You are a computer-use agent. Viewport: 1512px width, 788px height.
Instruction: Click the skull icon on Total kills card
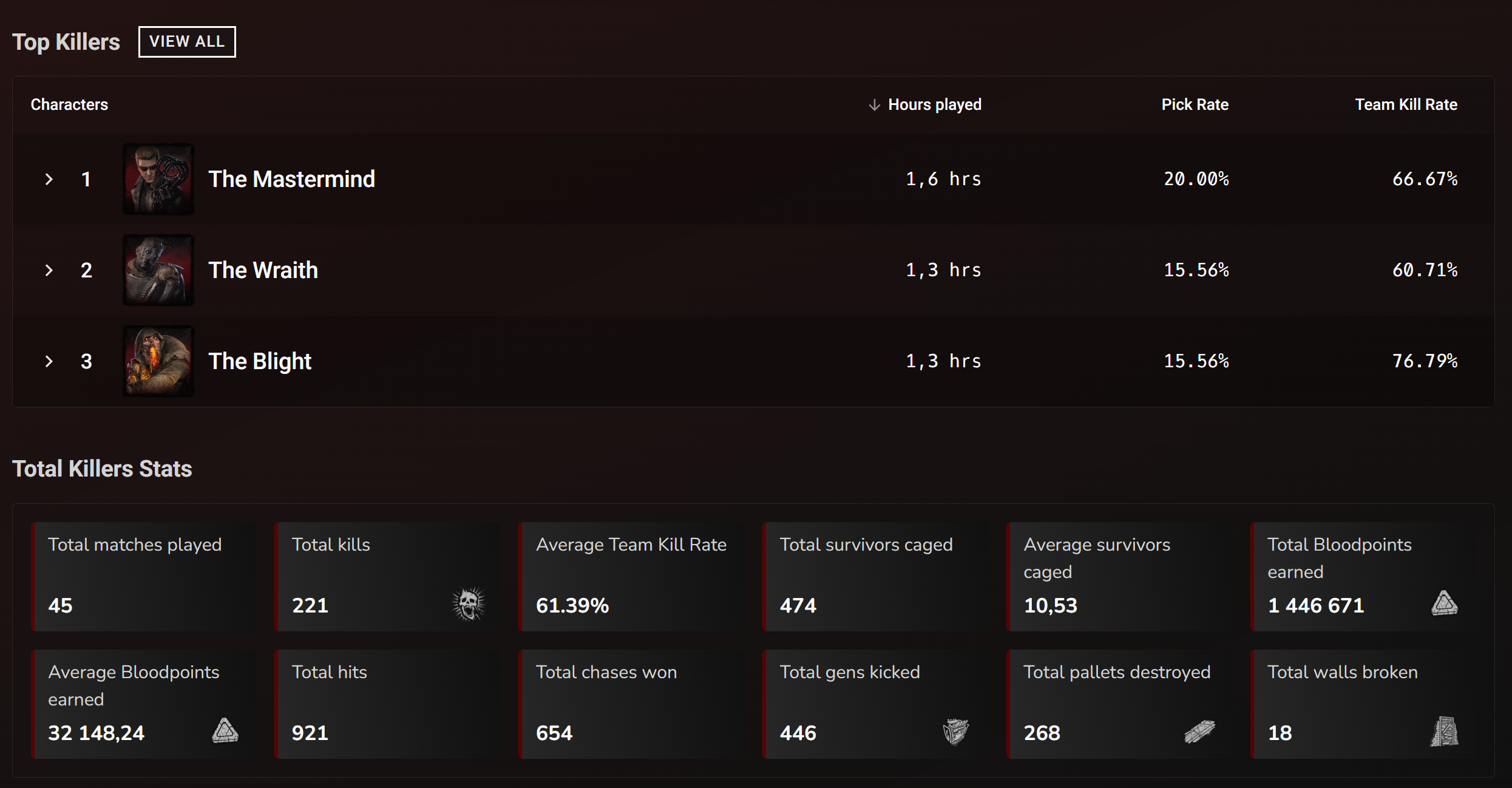tap(467, 603)
